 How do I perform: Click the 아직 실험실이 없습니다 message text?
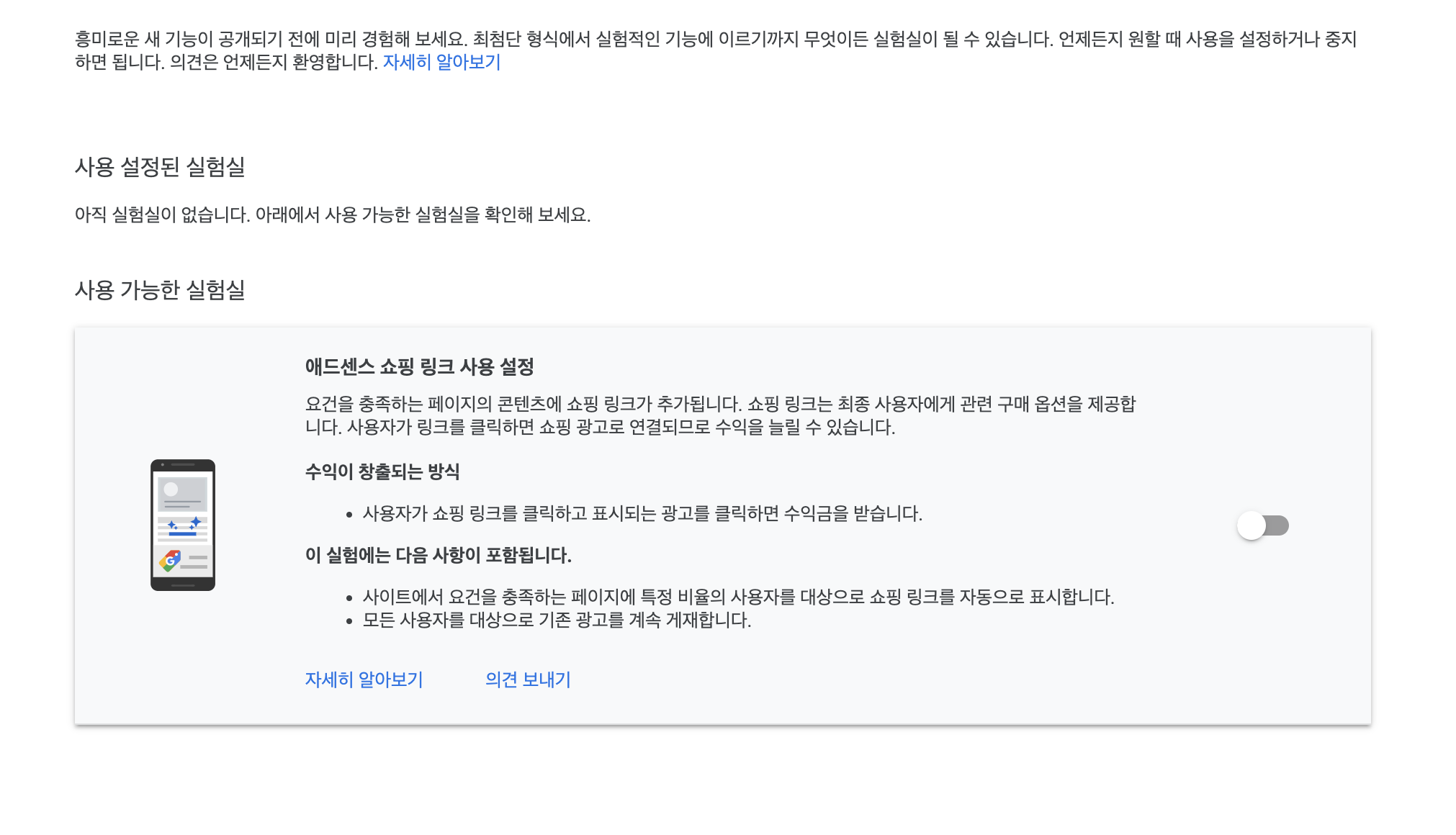(x=332, y=215)
